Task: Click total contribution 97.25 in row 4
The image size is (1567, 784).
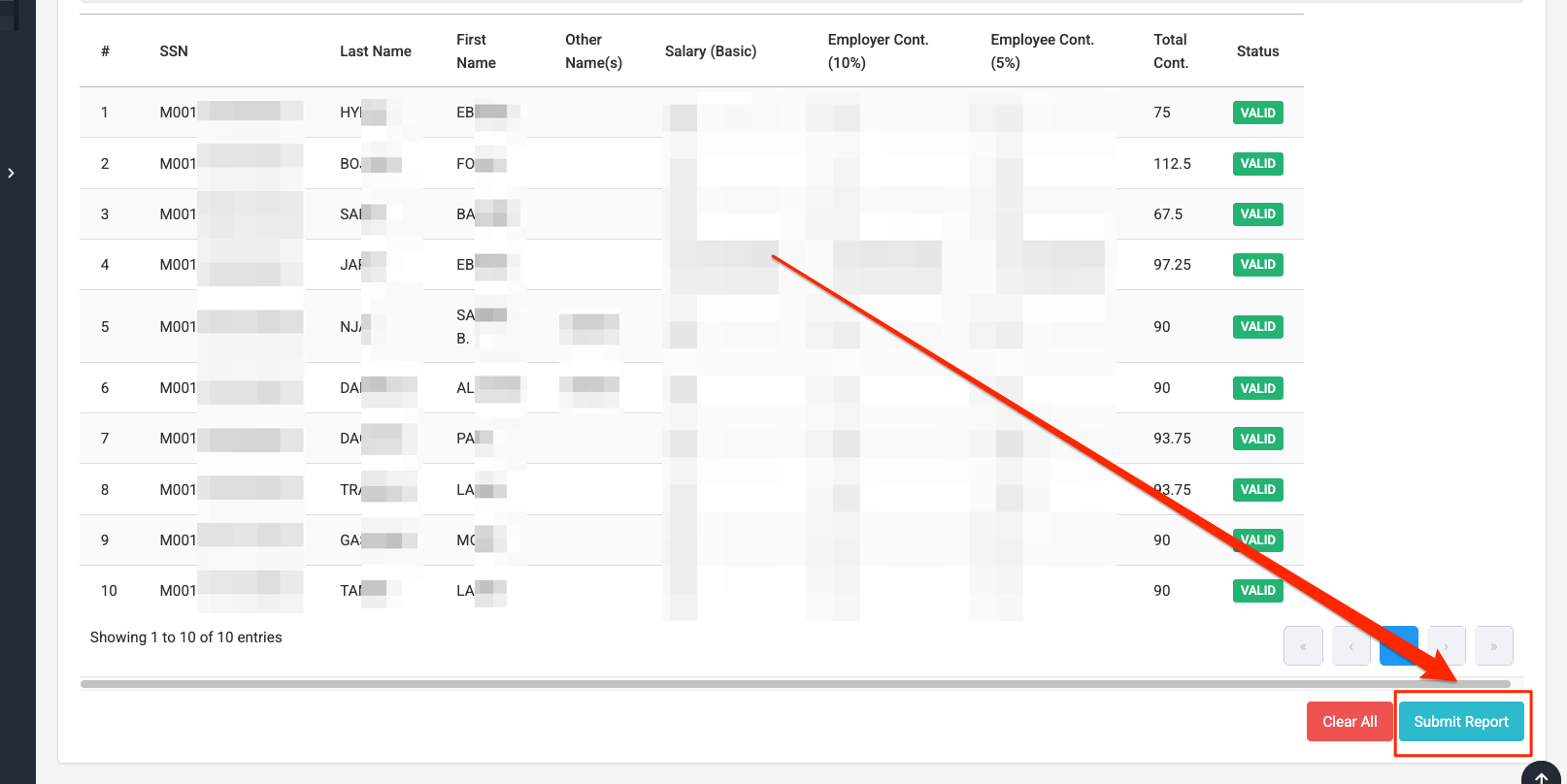Action: 1172,265
